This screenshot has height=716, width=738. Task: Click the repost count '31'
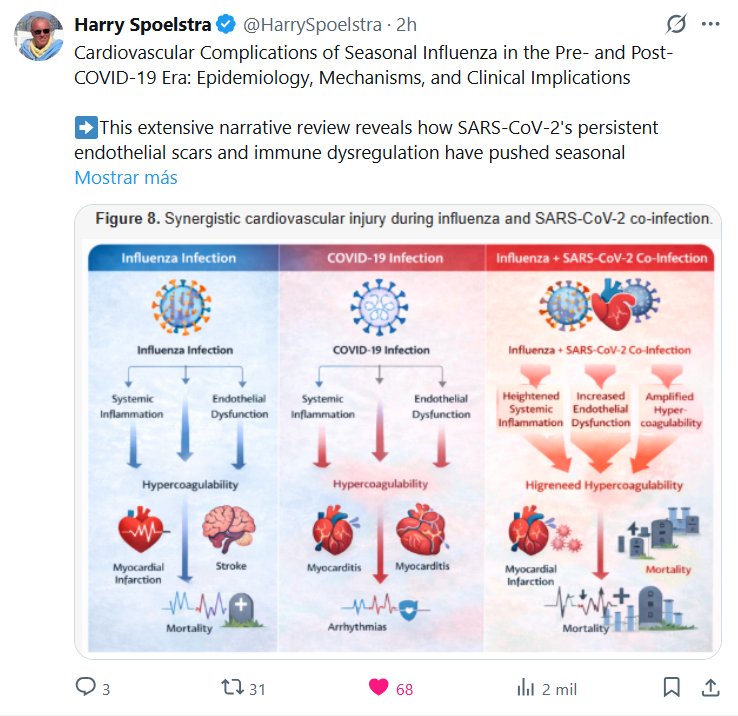[x=257, y=688]
